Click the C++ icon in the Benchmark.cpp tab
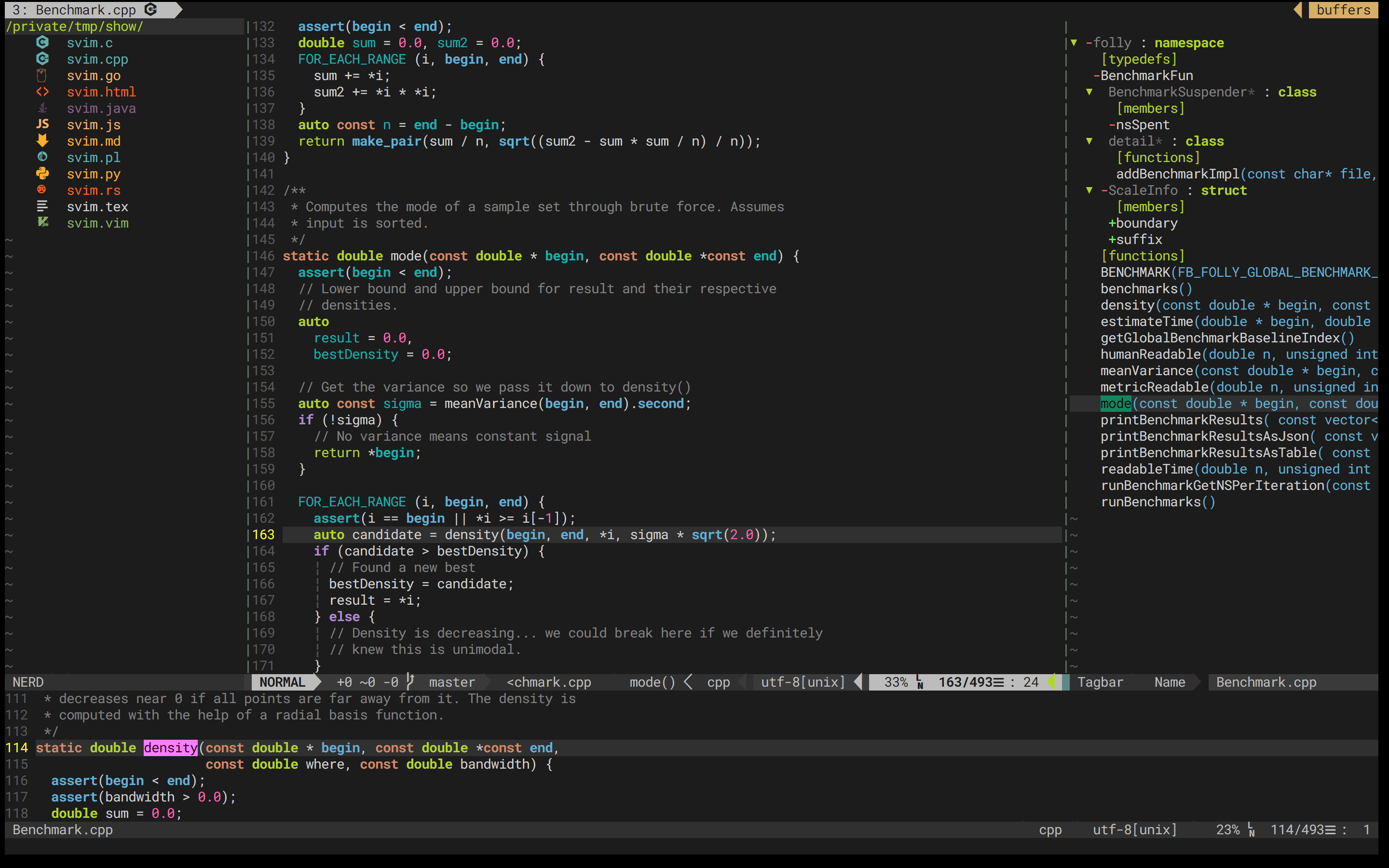The image size is (1389, 868). coord(151,9)
